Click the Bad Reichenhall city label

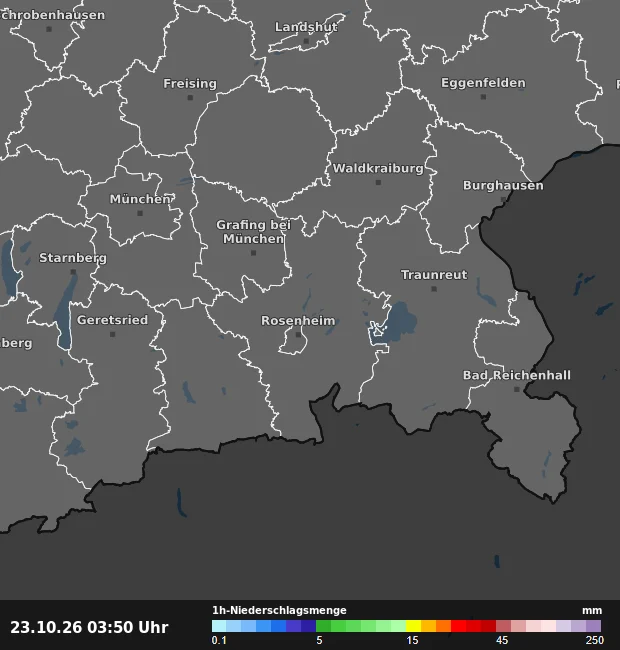[x=517, y=375]
